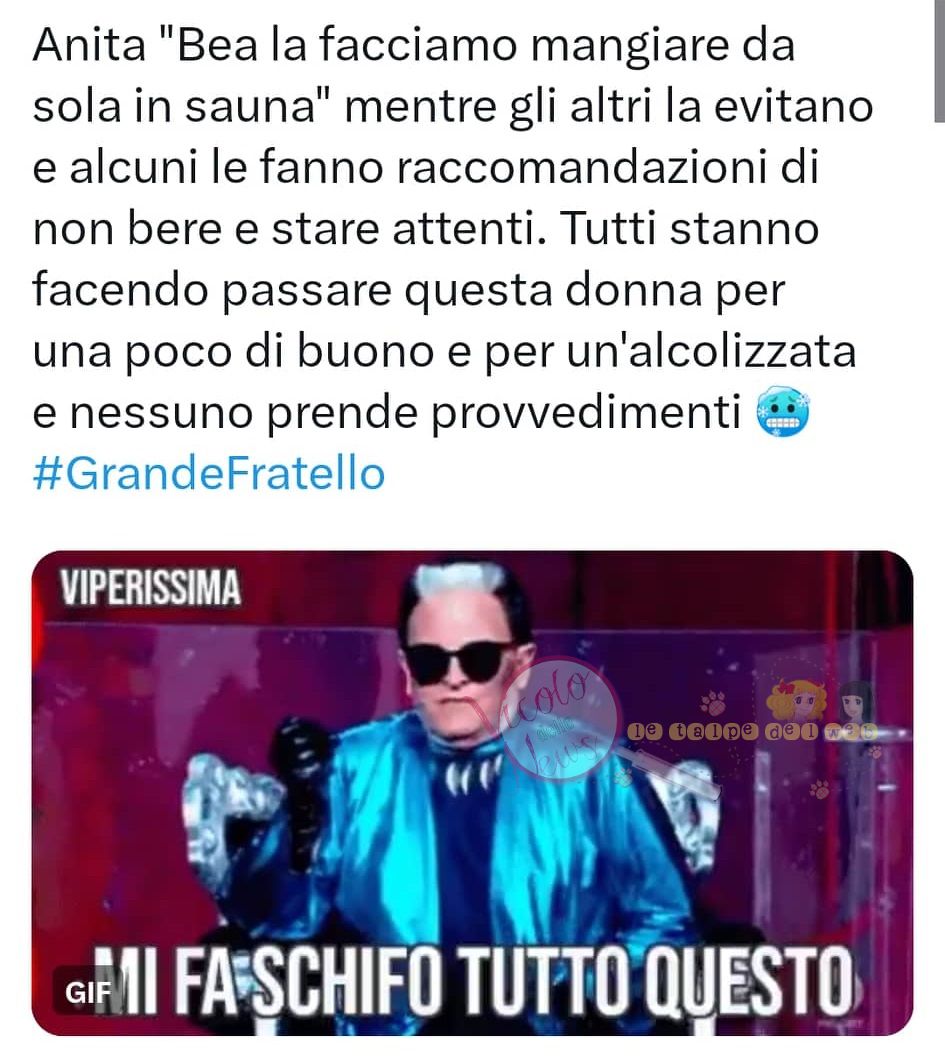This screenshot has width=945, height=1058.
Task: Click the le talpe del web watermark text
Action: pyautogui.click(x=752, y=731)
